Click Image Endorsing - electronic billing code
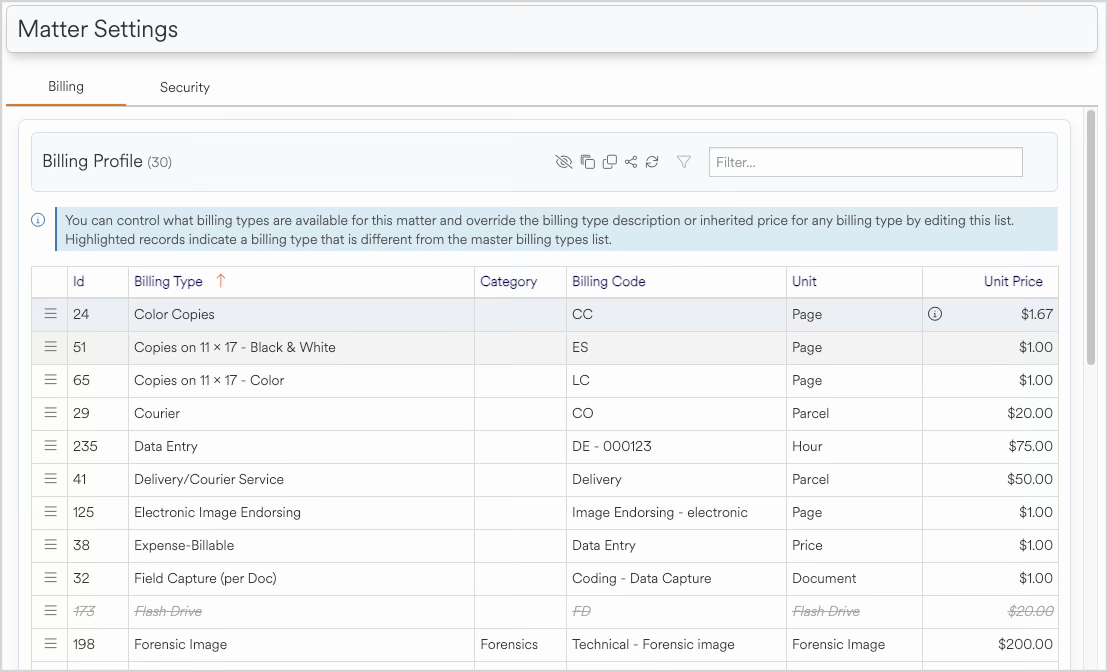 [660, 512]
